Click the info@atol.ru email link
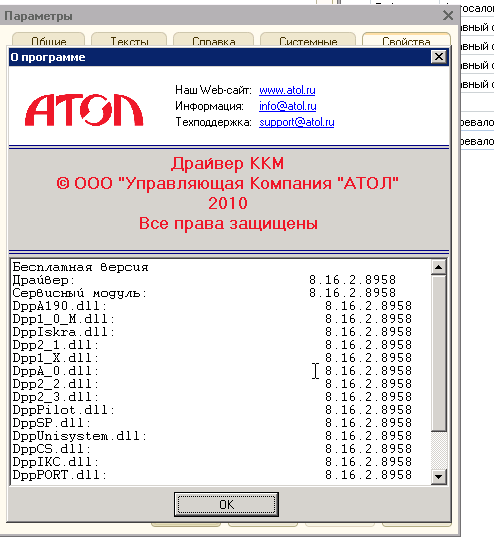 pos(288,106)
